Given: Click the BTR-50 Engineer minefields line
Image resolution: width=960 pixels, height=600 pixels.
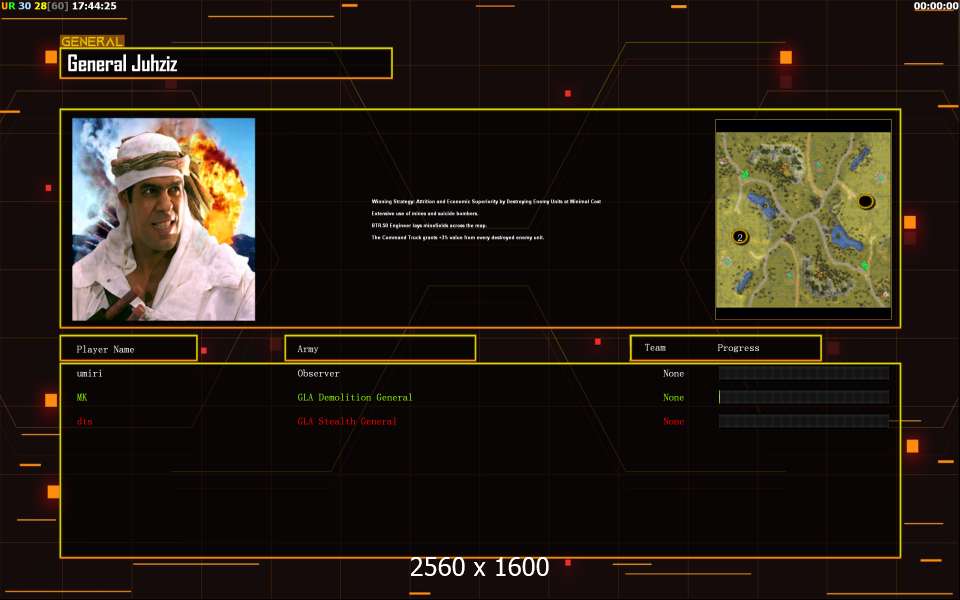Looking at the screenshot, I should click(x=429, y=225).
